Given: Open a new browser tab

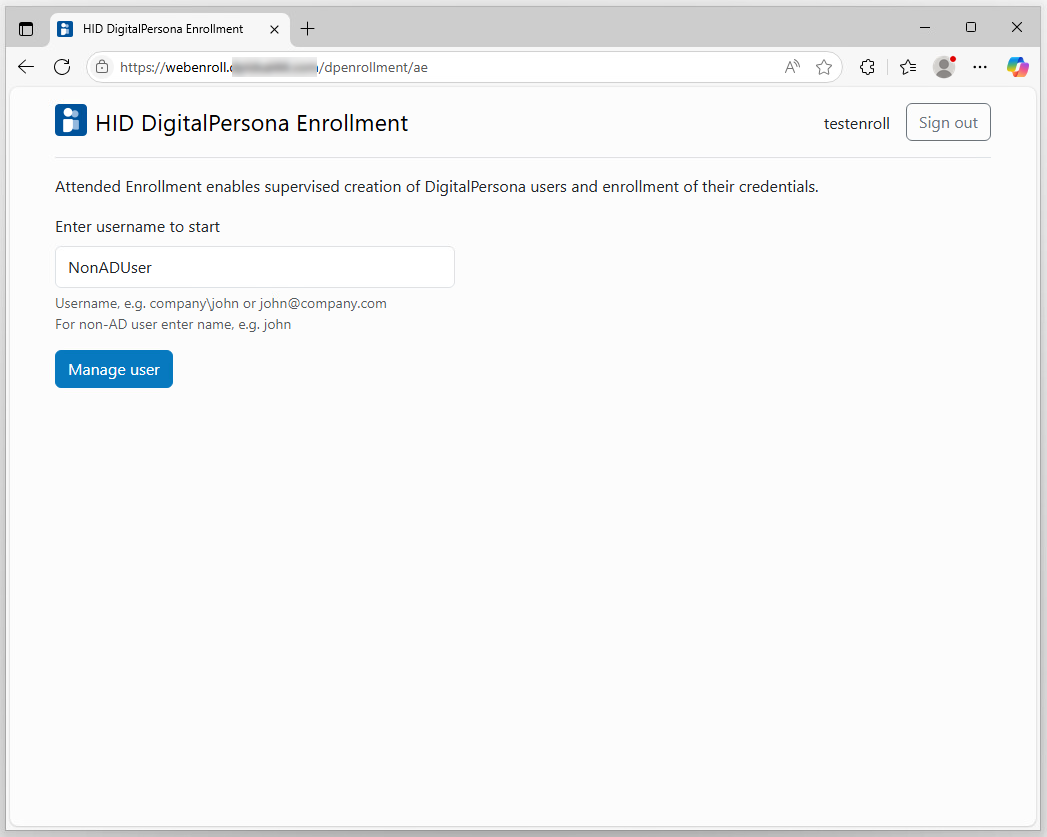Looking at the screenshot, I should click(x=307, y=29).
